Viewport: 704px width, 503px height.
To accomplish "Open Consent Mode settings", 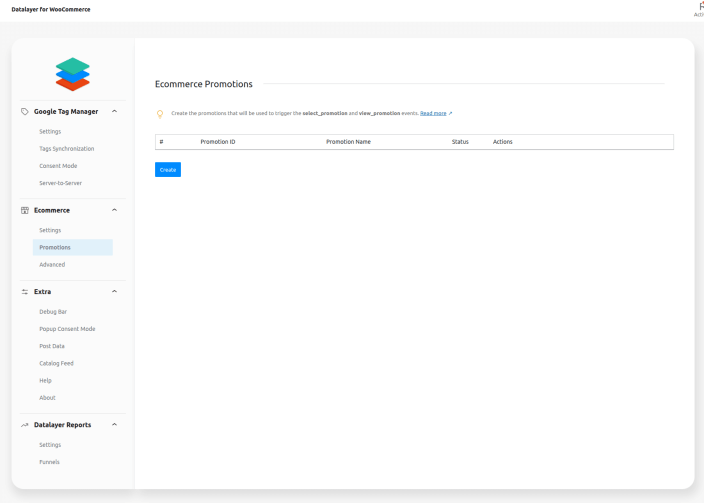I will coord(58,166).
